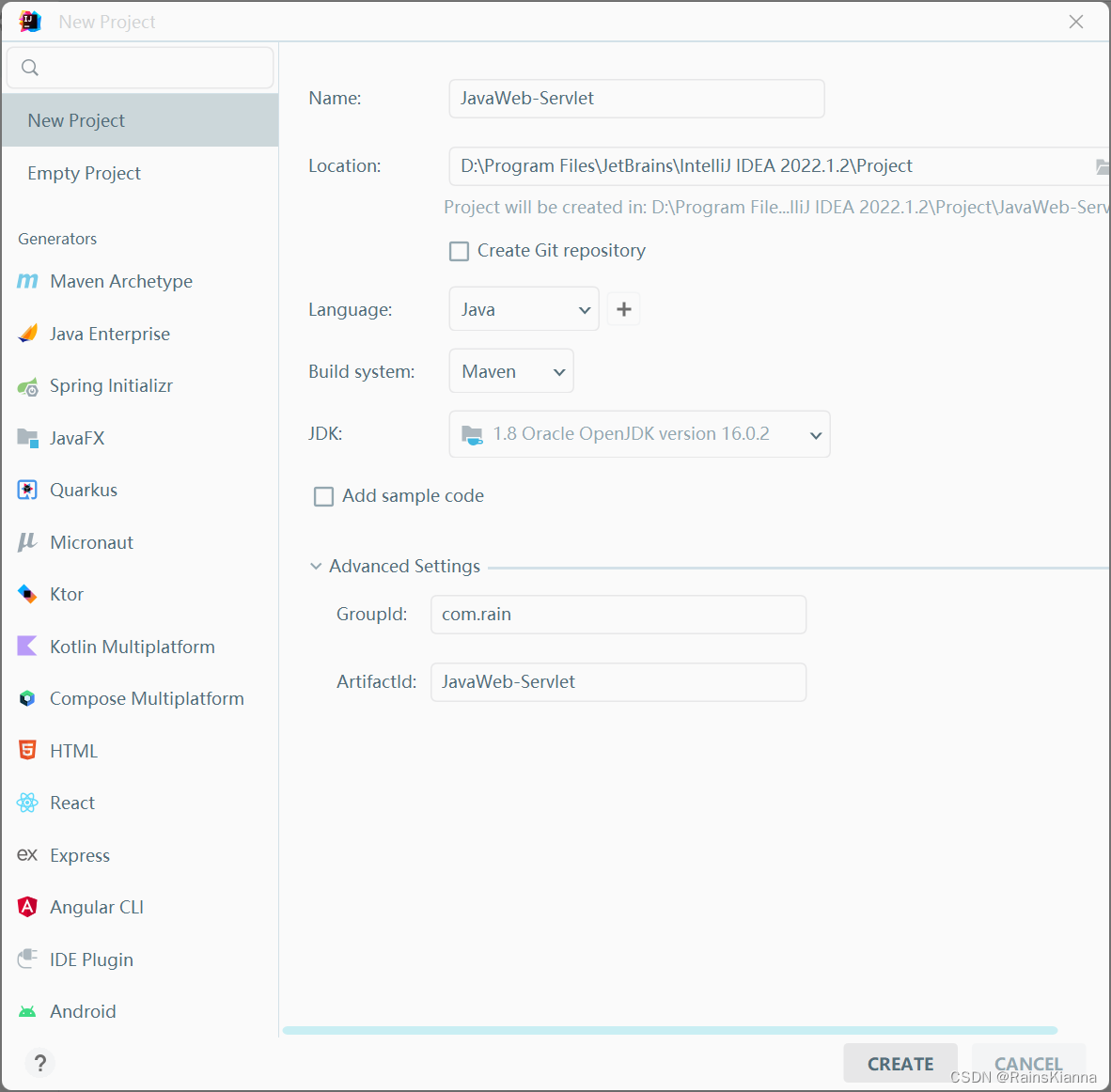1111x1092 pixels.
Task: Select the Micronaut label in the list
Action: (91, 542)
